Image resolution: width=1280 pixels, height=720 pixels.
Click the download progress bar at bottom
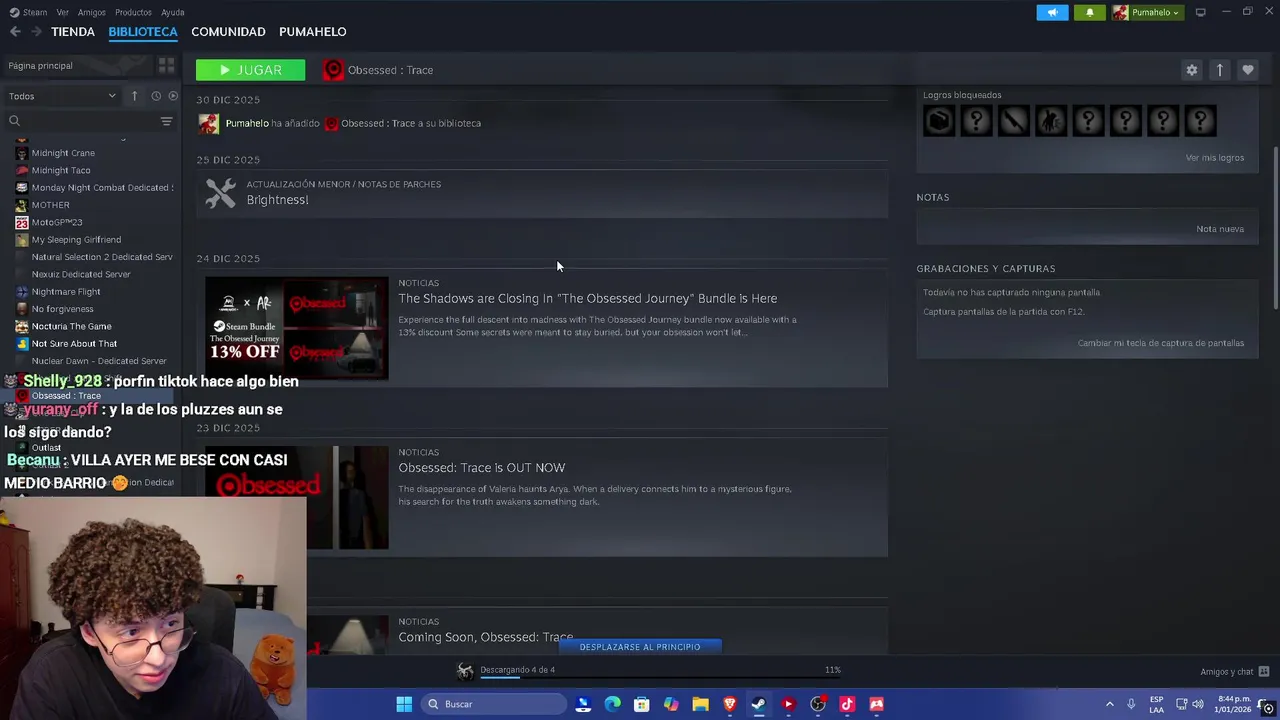(x=660, y=677)
